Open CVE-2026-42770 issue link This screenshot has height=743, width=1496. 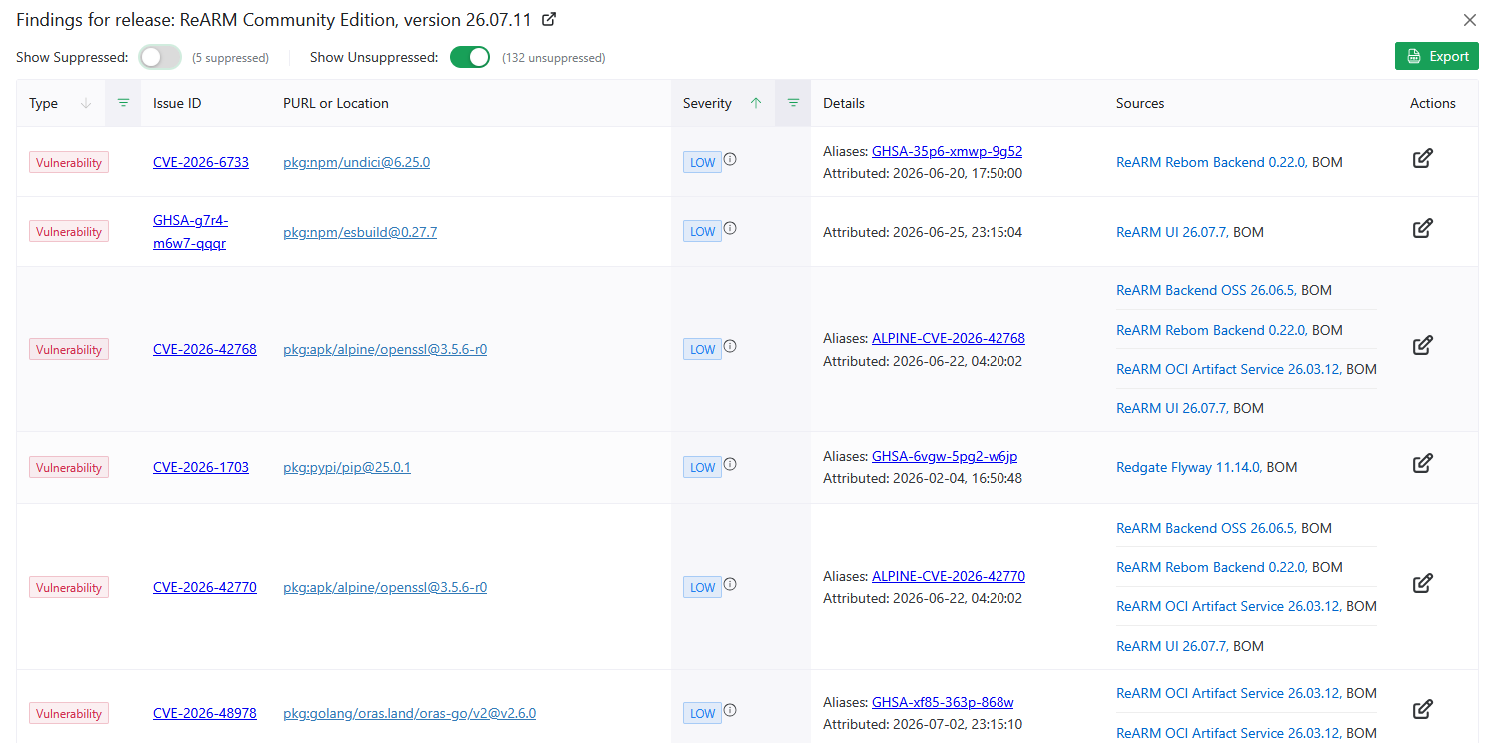(205, 587)
